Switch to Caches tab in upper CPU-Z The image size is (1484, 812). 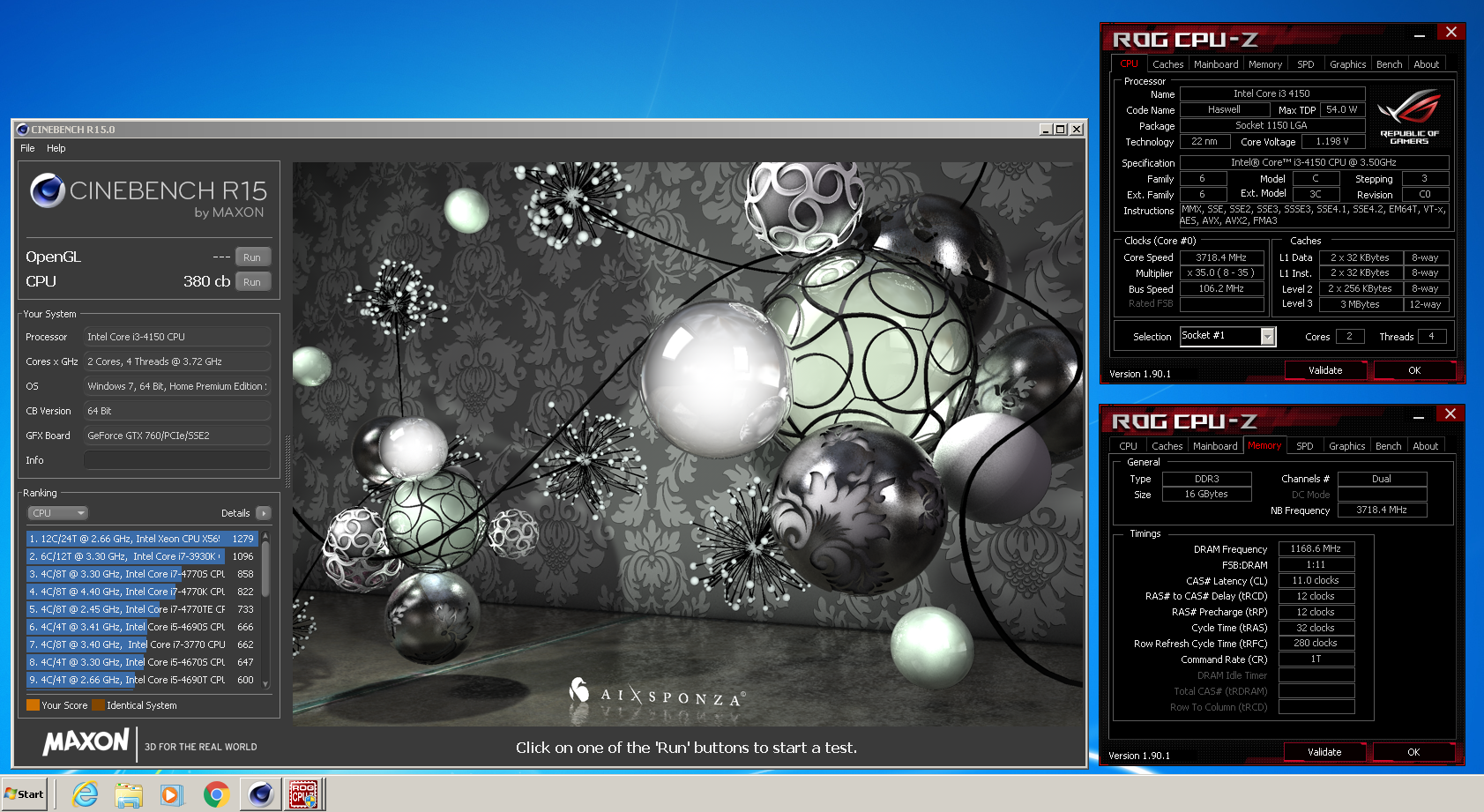1167,64
